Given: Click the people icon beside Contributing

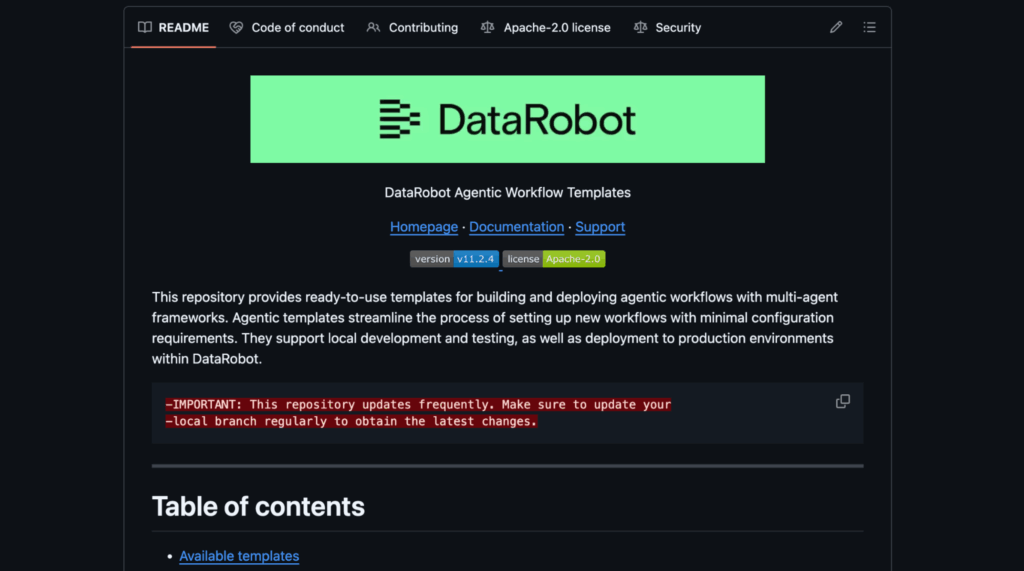Looking at the screenshot, I should coord(373,28).
